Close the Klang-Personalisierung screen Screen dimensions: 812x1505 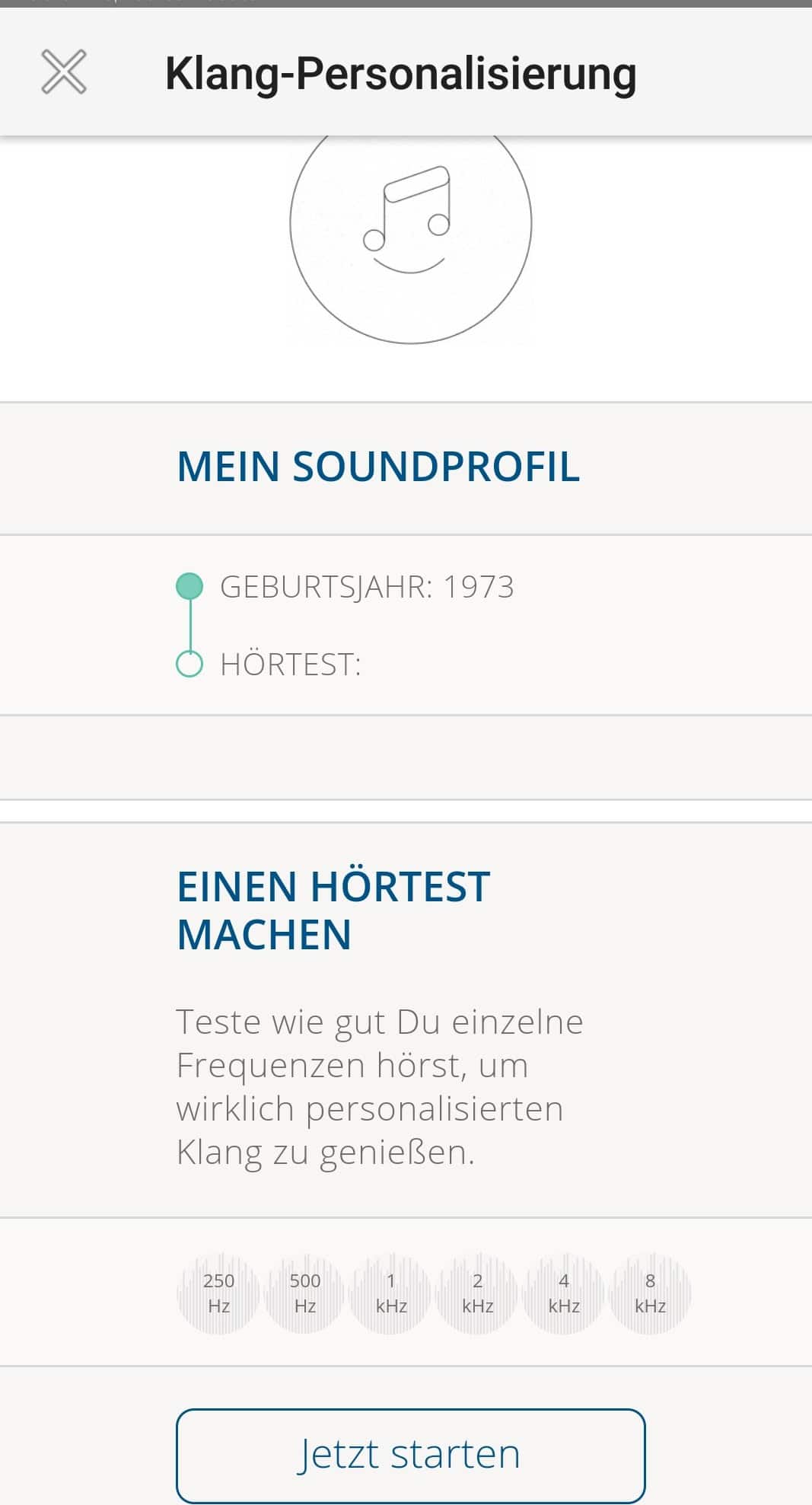pyautogui.click(x=64, y=72)
